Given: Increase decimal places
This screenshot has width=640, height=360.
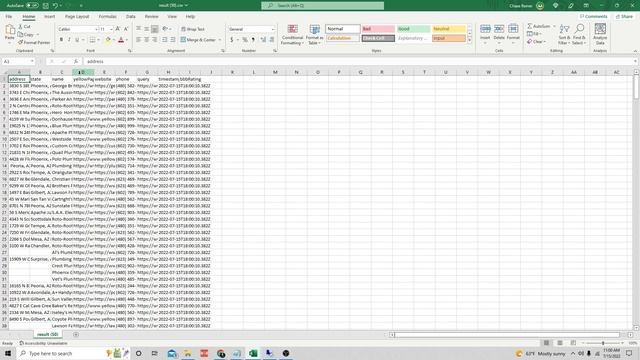Looking at the screenshot, I should [263, 40].
